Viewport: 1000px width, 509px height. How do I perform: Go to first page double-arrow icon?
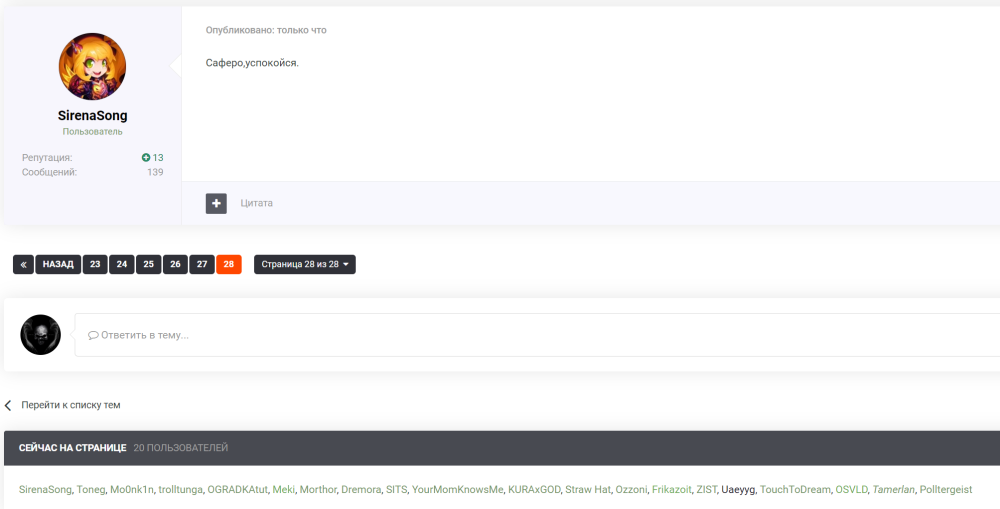pyautogui.click(x=24, y=265)
